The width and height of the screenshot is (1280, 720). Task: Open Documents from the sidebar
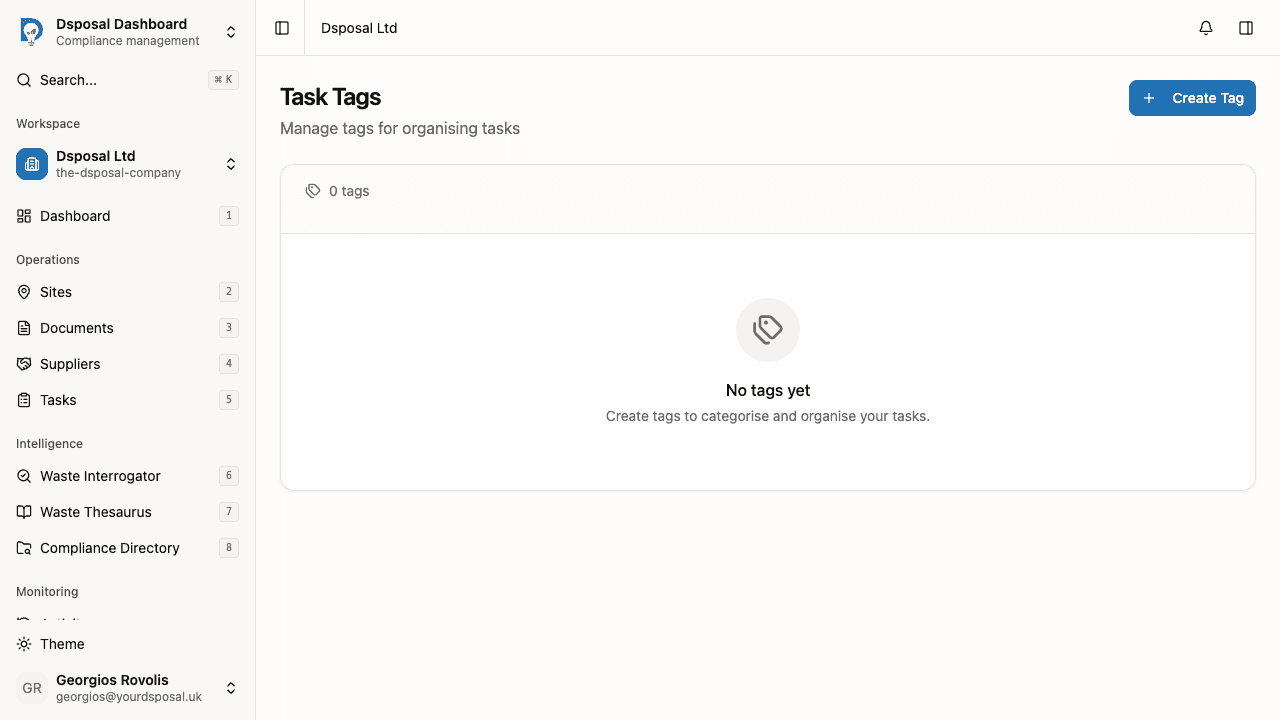[x=76, y=328]
